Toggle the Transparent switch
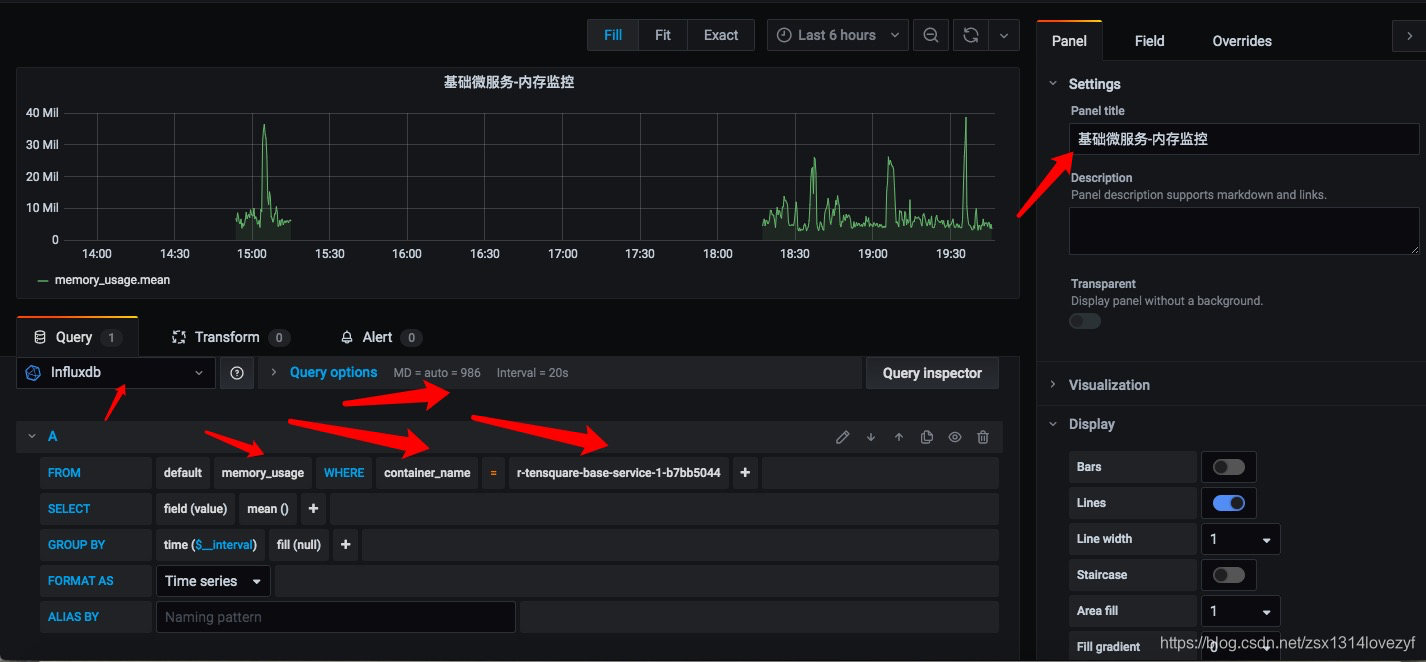Image resolution: width=1426 pixels, height=662 pixels. [x=1085, y=321]
